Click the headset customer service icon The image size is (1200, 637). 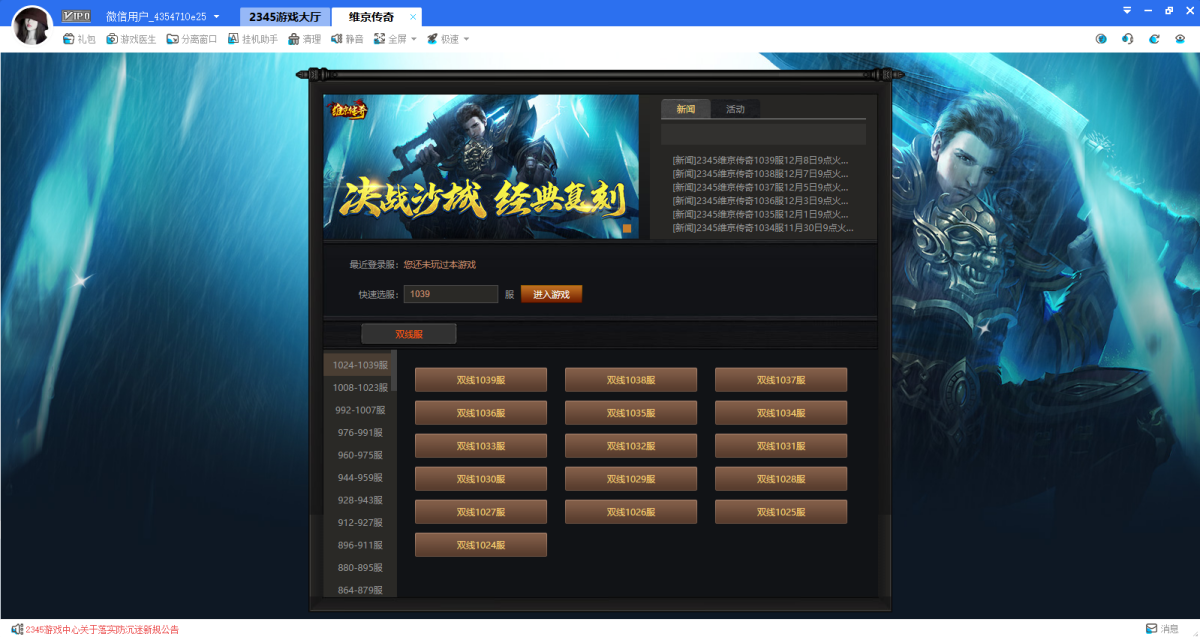(1127, 39)
